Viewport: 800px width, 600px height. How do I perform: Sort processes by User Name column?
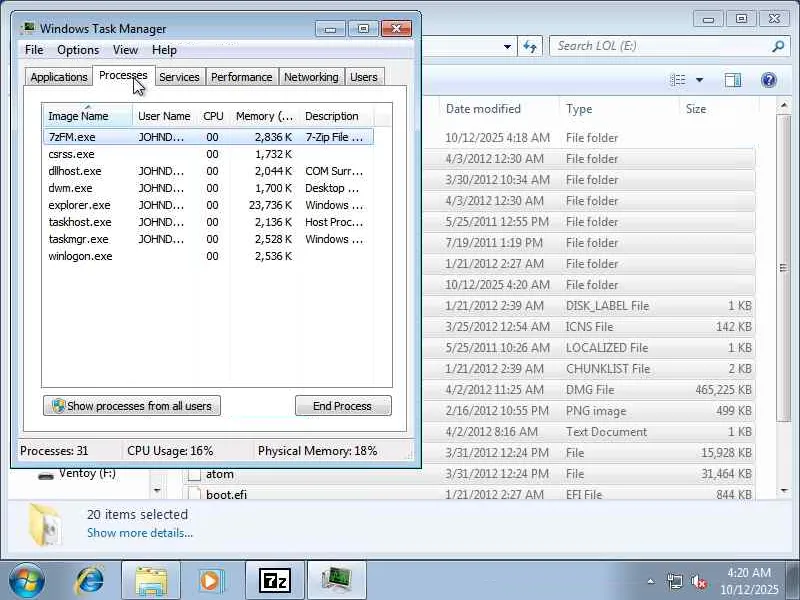[164, 116]
